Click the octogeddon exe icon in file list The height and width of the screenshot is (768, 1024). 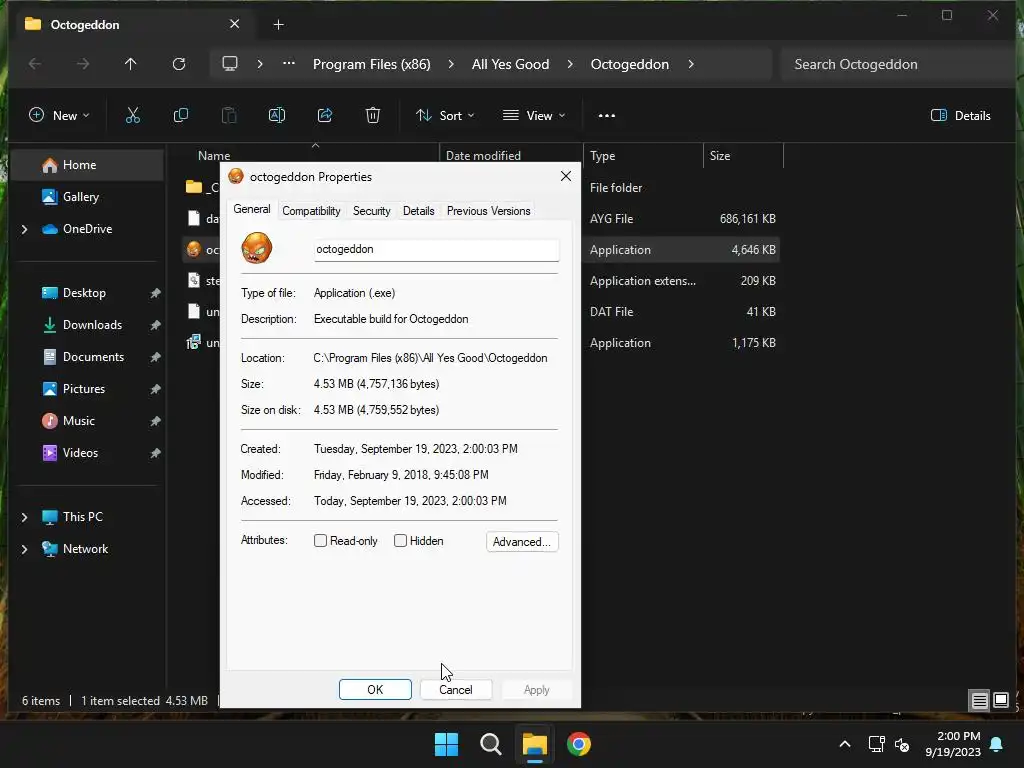click(193, 249)
